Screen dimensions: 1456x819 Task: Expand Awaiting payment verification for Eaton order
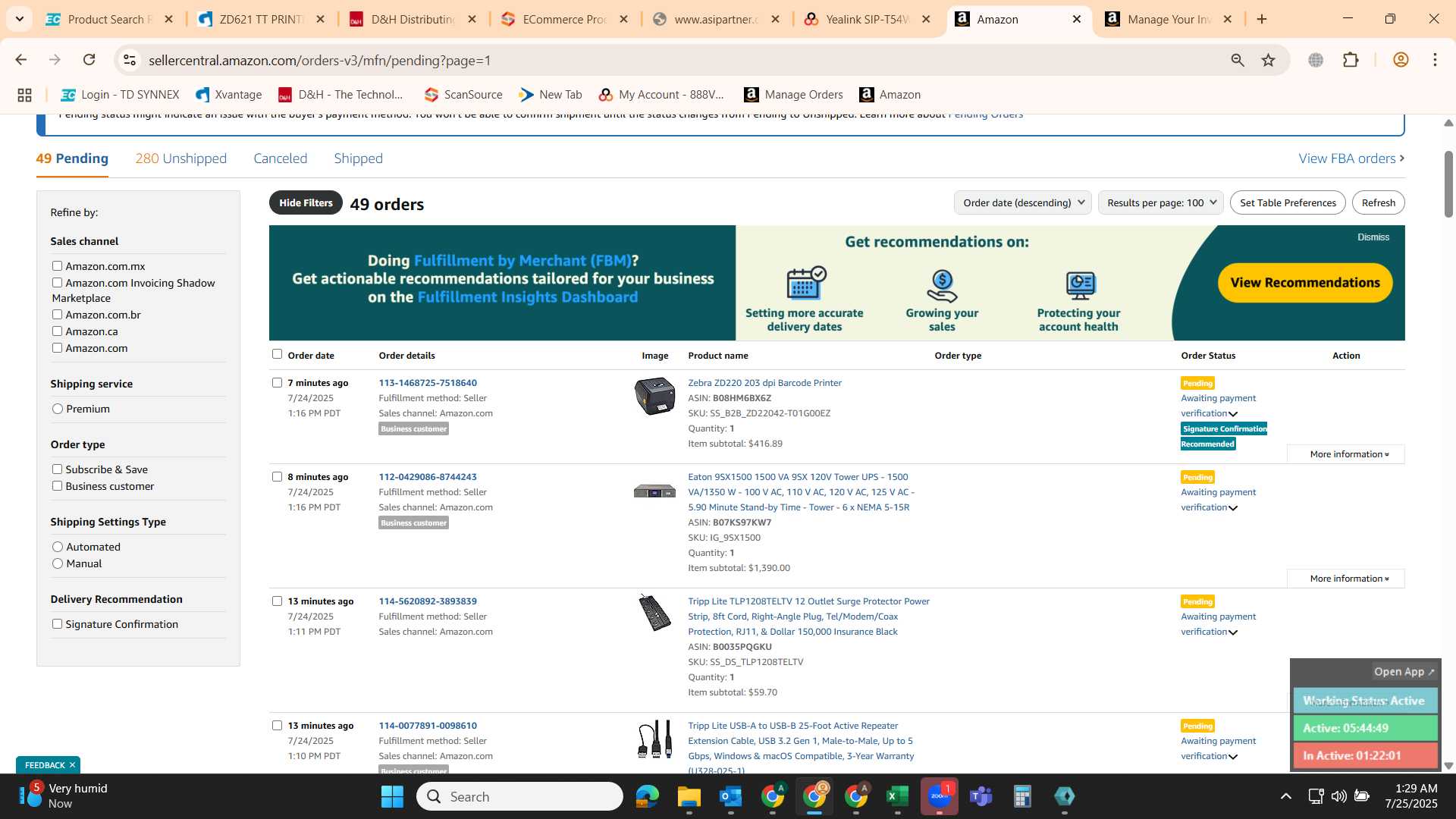tap(1233, 508)
